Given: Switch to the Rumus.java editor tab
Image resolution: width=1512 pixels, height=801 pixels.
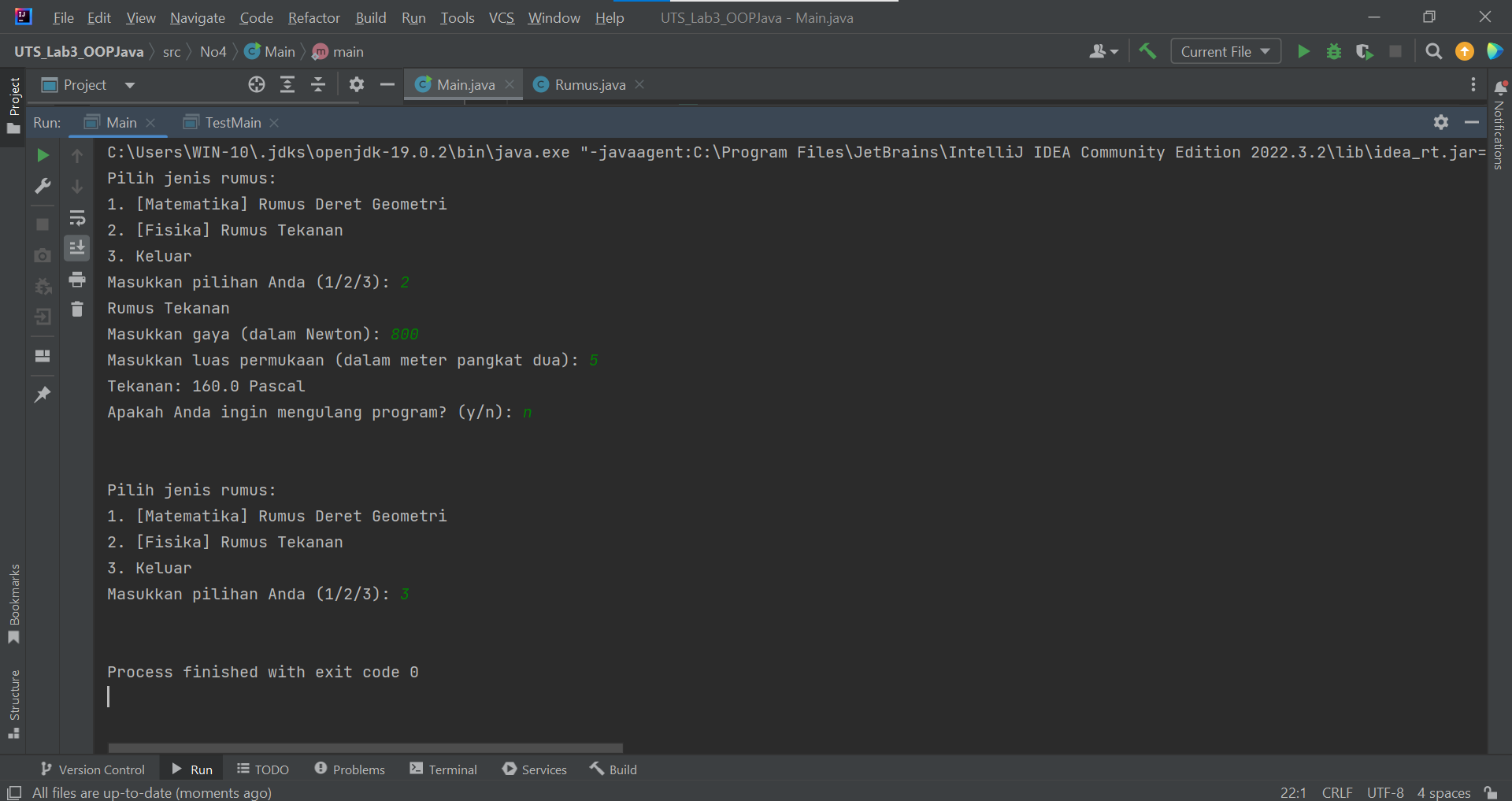Looking at the screenshot, I should point(590,84).
